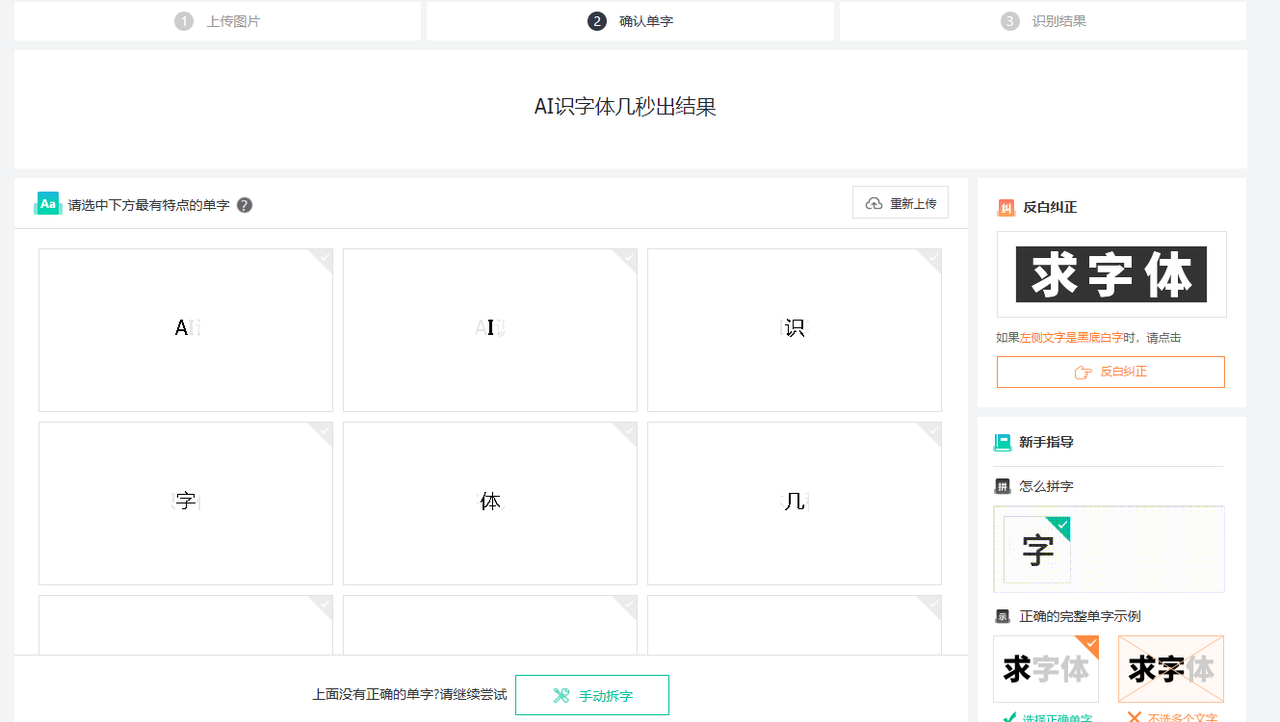
Task: Click the 正确的完整单字示例 icon
Action: [x=1003, y=616]
